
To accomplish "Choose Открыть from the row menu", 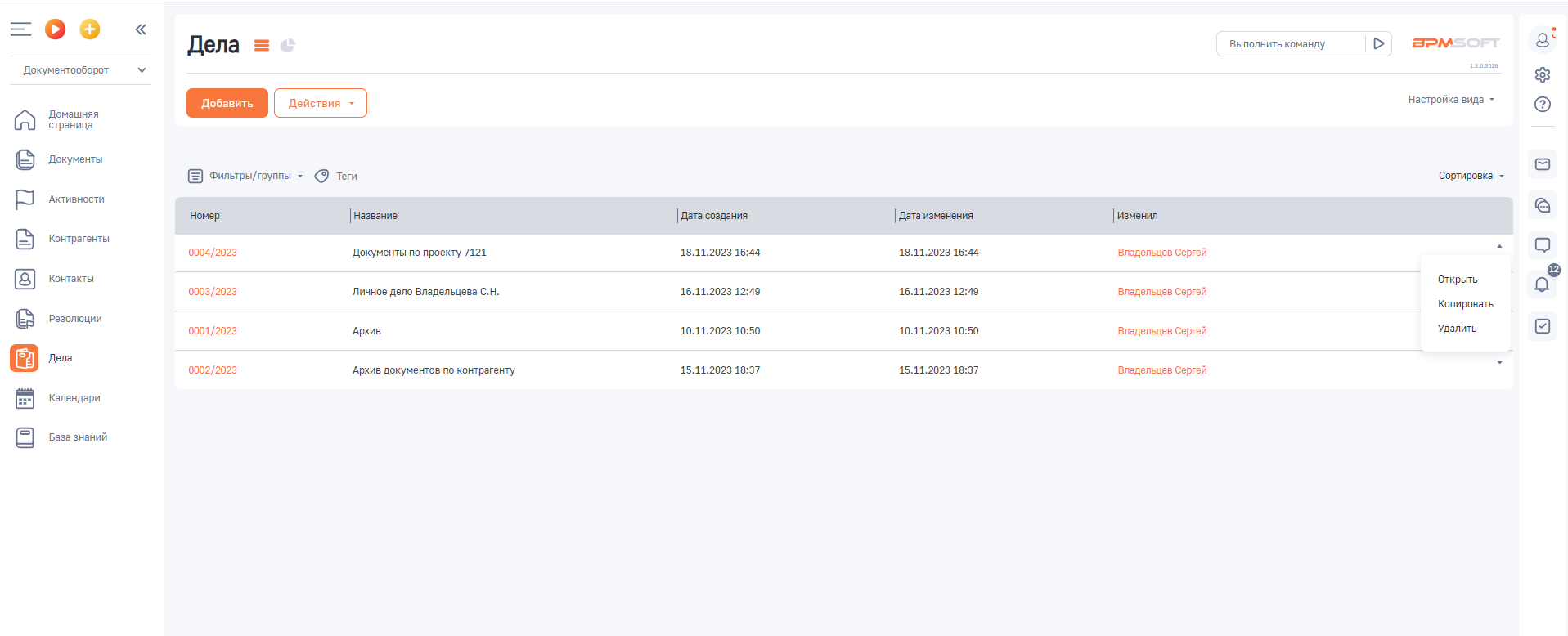I will [x=1458, y=280].
